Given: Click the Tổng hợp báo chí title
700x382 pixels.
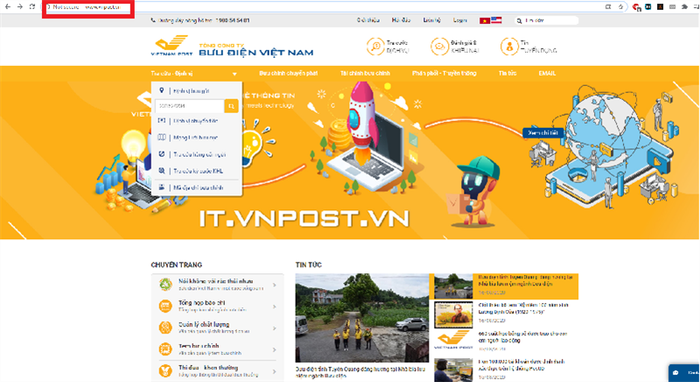Looking at the screenshot, I should point(202,303).
